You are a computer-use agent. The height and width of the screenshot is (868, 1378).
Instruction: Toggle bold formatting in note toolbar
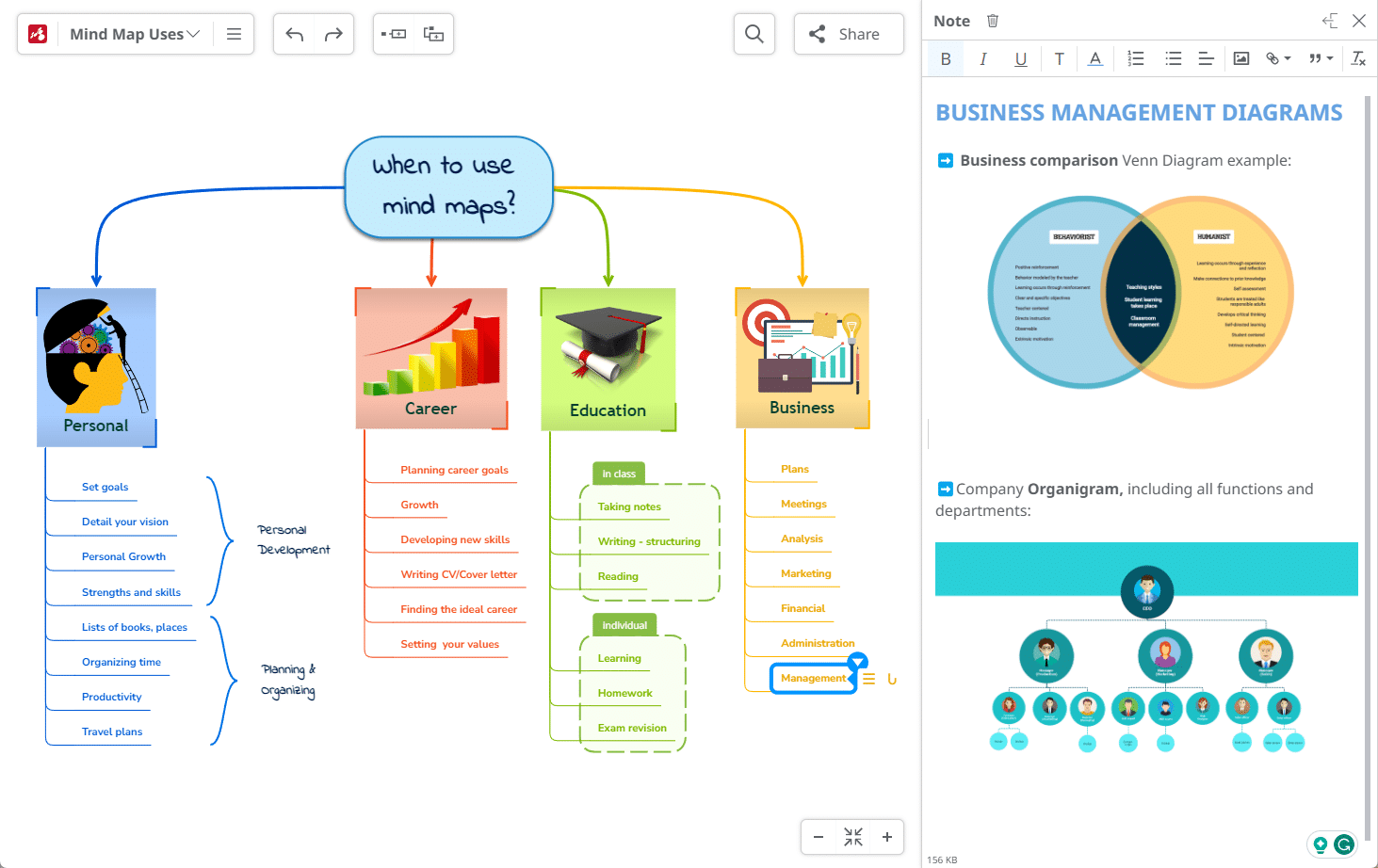946,59
